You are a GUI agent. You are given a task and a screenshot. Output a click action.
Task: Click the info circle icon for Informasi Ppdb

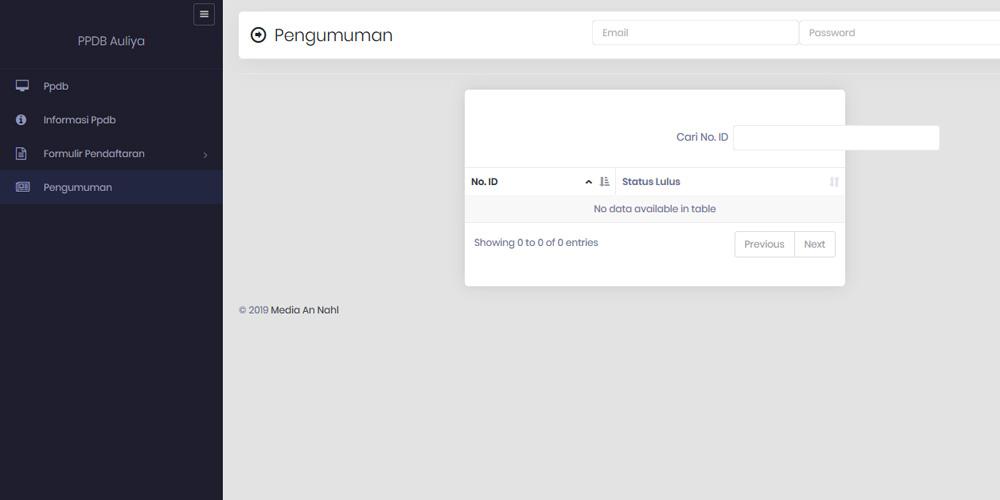[x=21, y=119]
